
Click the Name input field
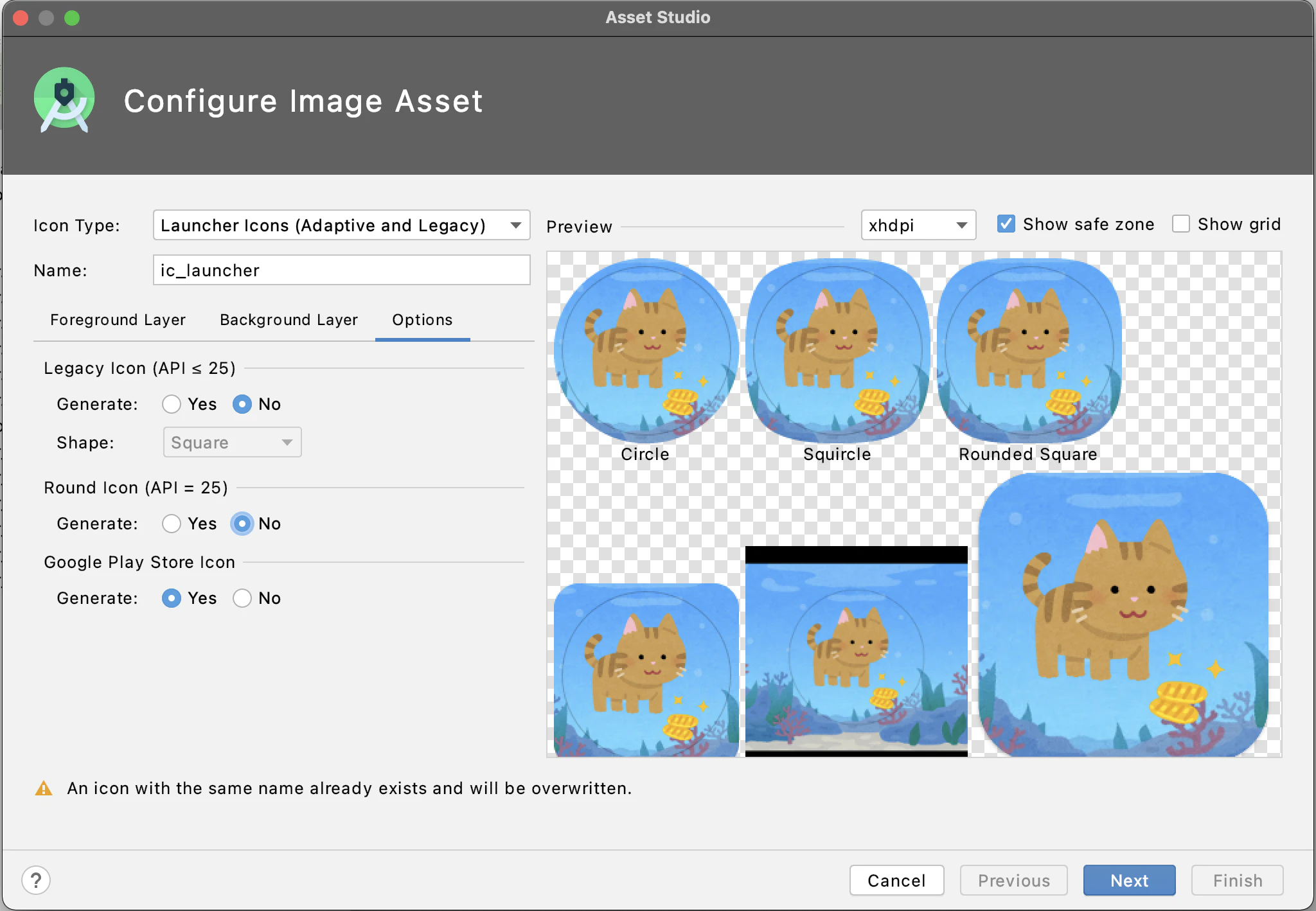coord(341,270)
